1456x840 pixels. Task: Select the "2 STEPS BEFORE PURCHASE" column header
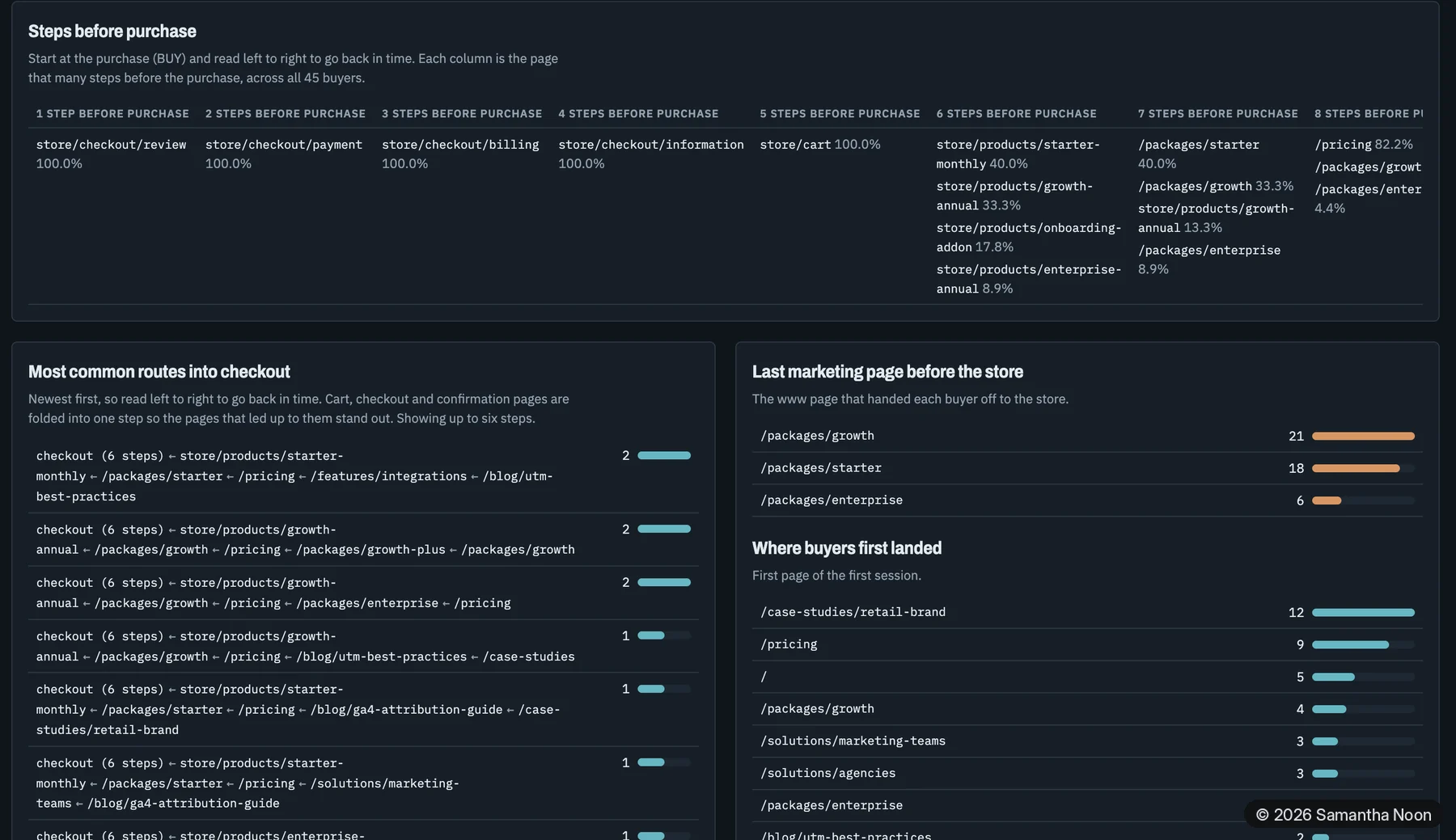point(286,114)
